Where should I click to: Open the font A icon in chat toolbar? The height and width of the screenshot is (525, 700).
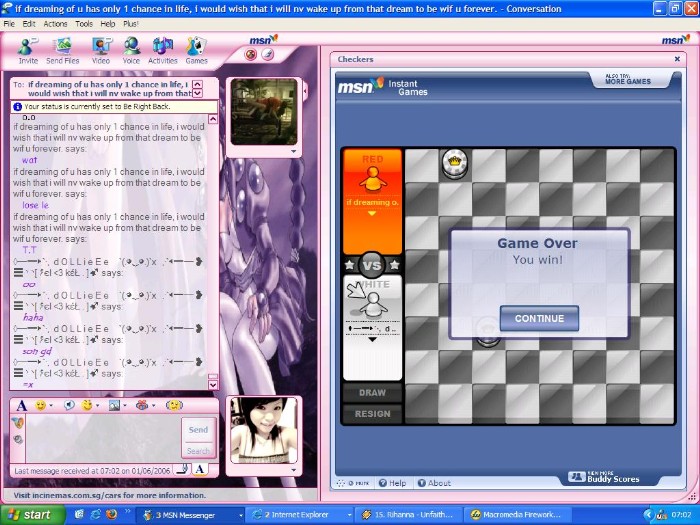[x=21, y=405]
